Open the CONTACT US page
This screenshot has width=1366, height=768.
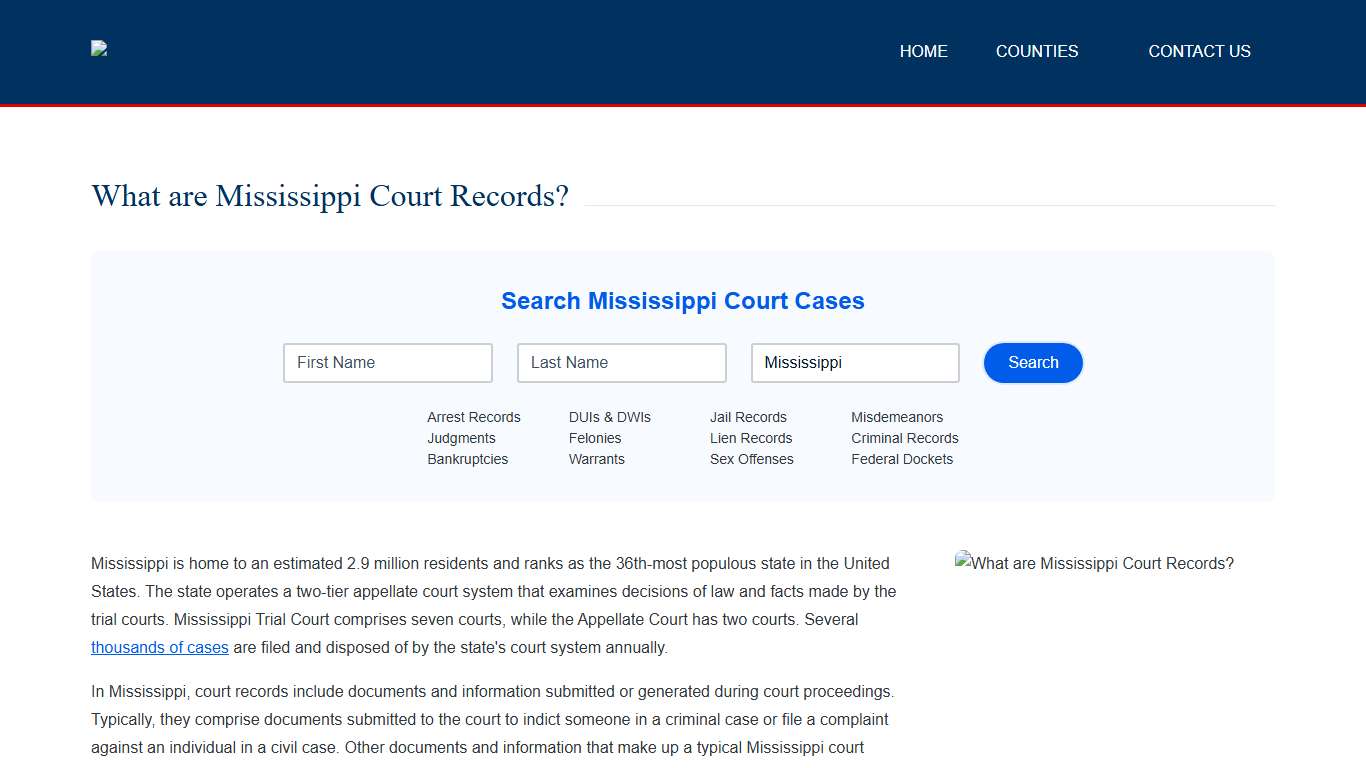coord(1199,51)
